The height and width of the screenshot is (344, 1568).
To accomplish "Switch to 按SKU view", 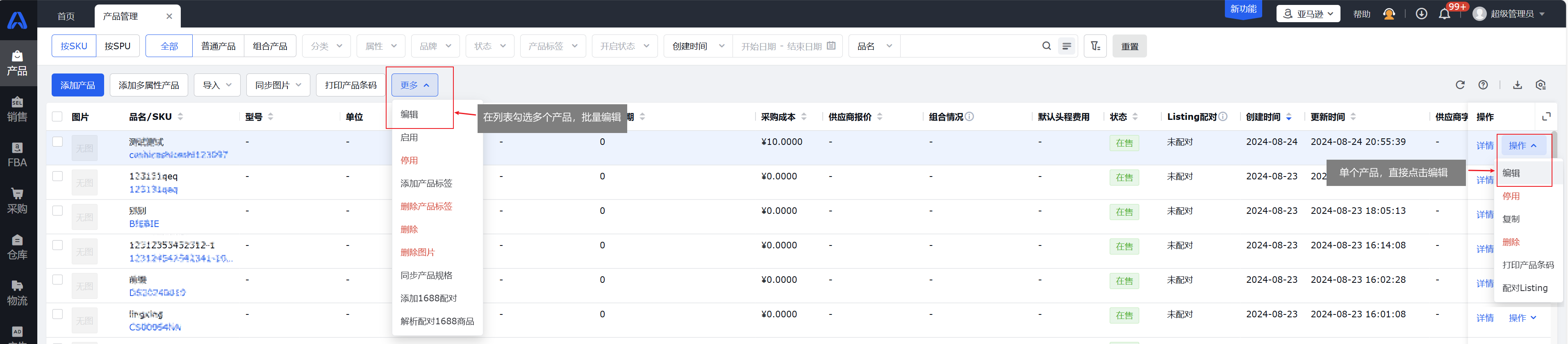I will 74,46.
